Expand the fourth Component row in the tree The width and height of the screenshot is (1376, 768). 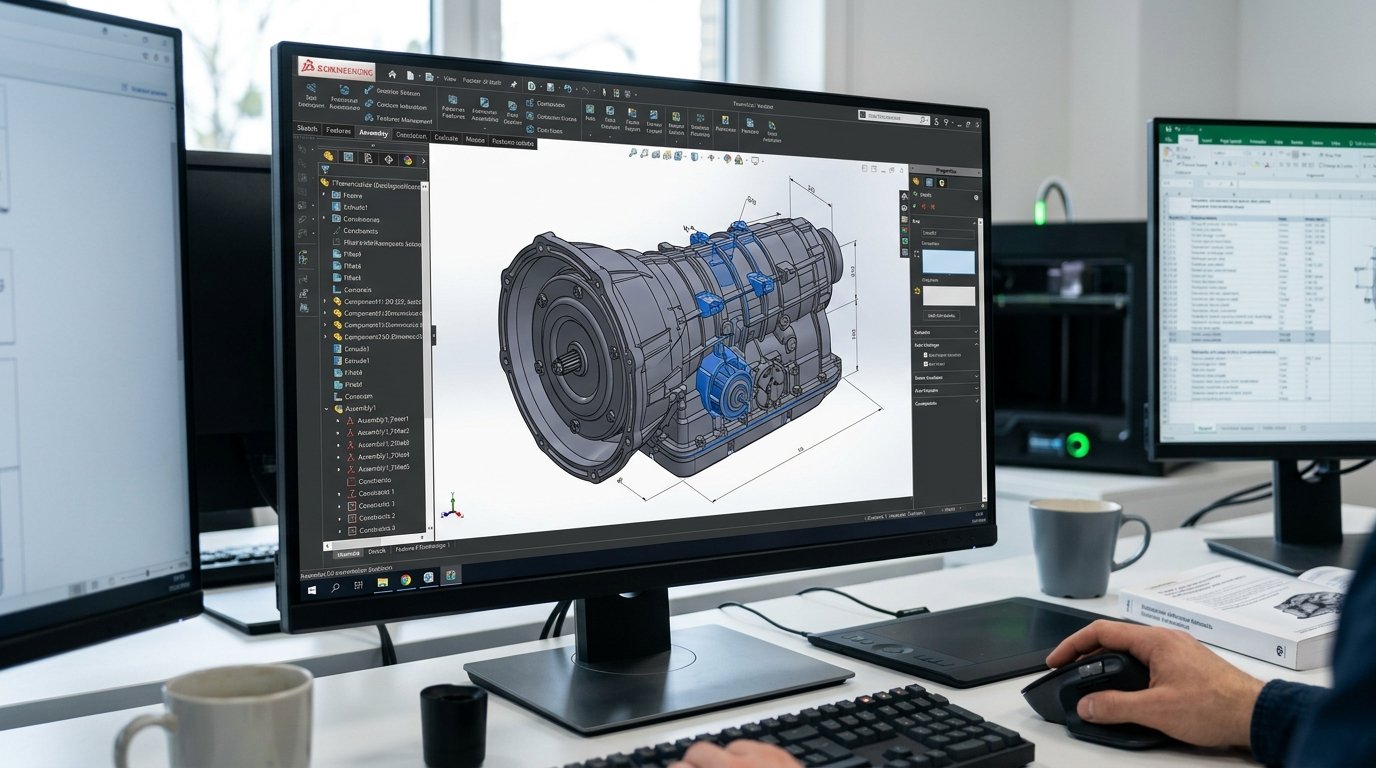325,336
